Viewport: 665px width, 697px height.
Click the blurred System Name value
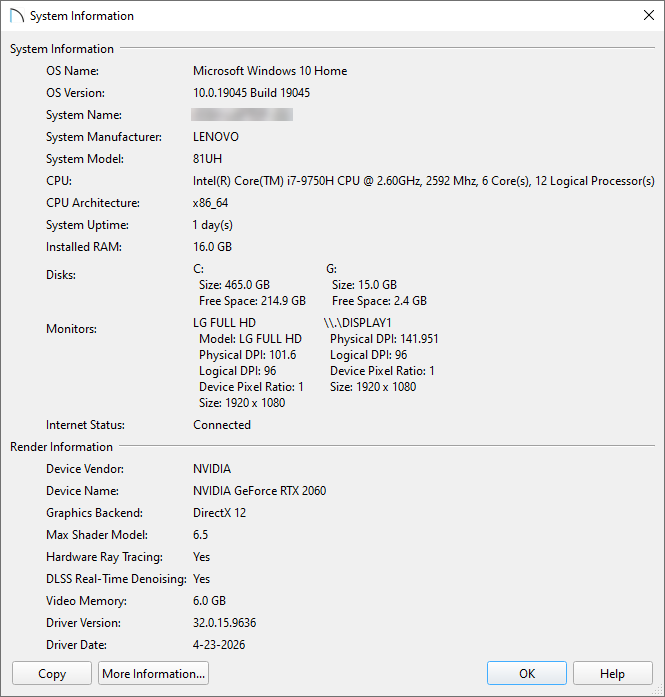pos(242,115)
